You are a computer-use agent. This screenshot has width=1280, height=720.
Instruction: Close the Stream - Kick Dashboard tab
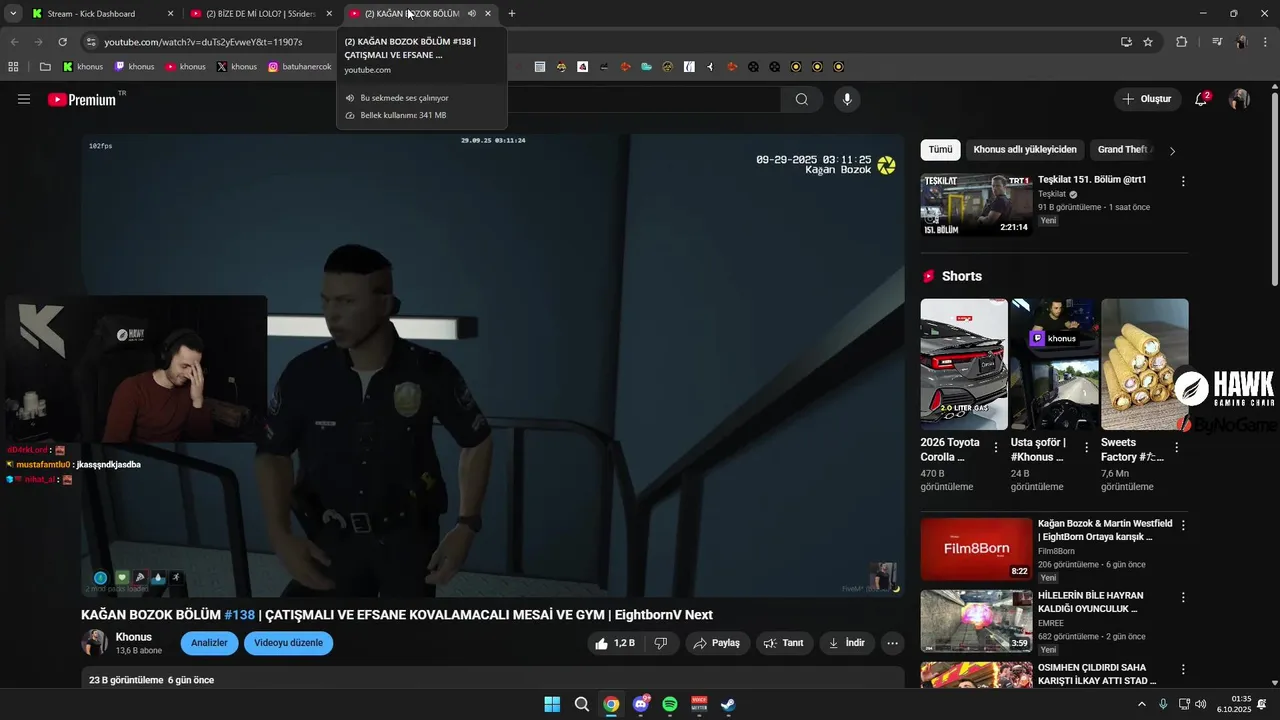point(170,14)
